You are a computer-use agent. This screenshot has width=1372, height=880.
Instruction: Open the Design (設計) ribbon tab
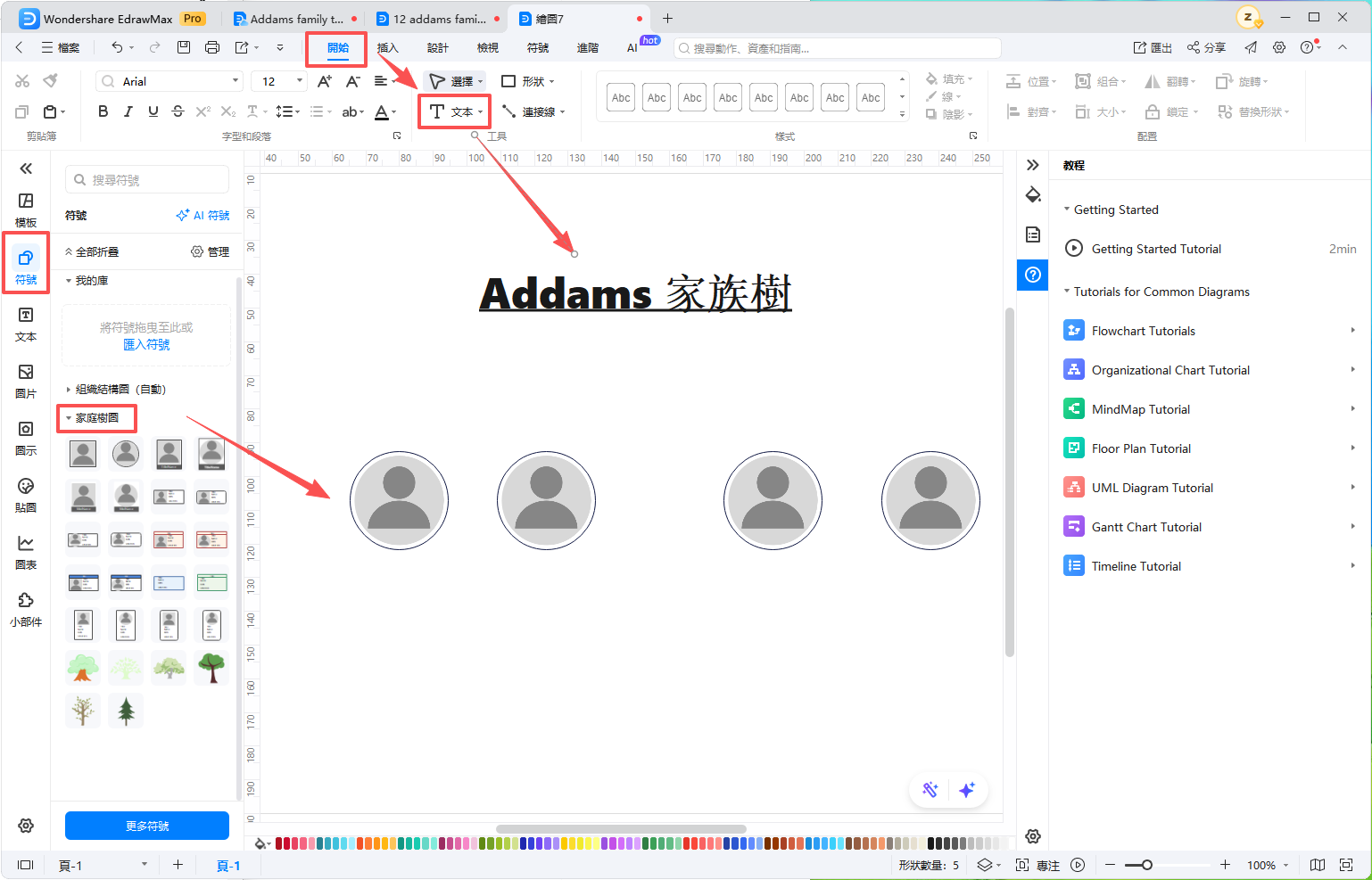[437, 47]
